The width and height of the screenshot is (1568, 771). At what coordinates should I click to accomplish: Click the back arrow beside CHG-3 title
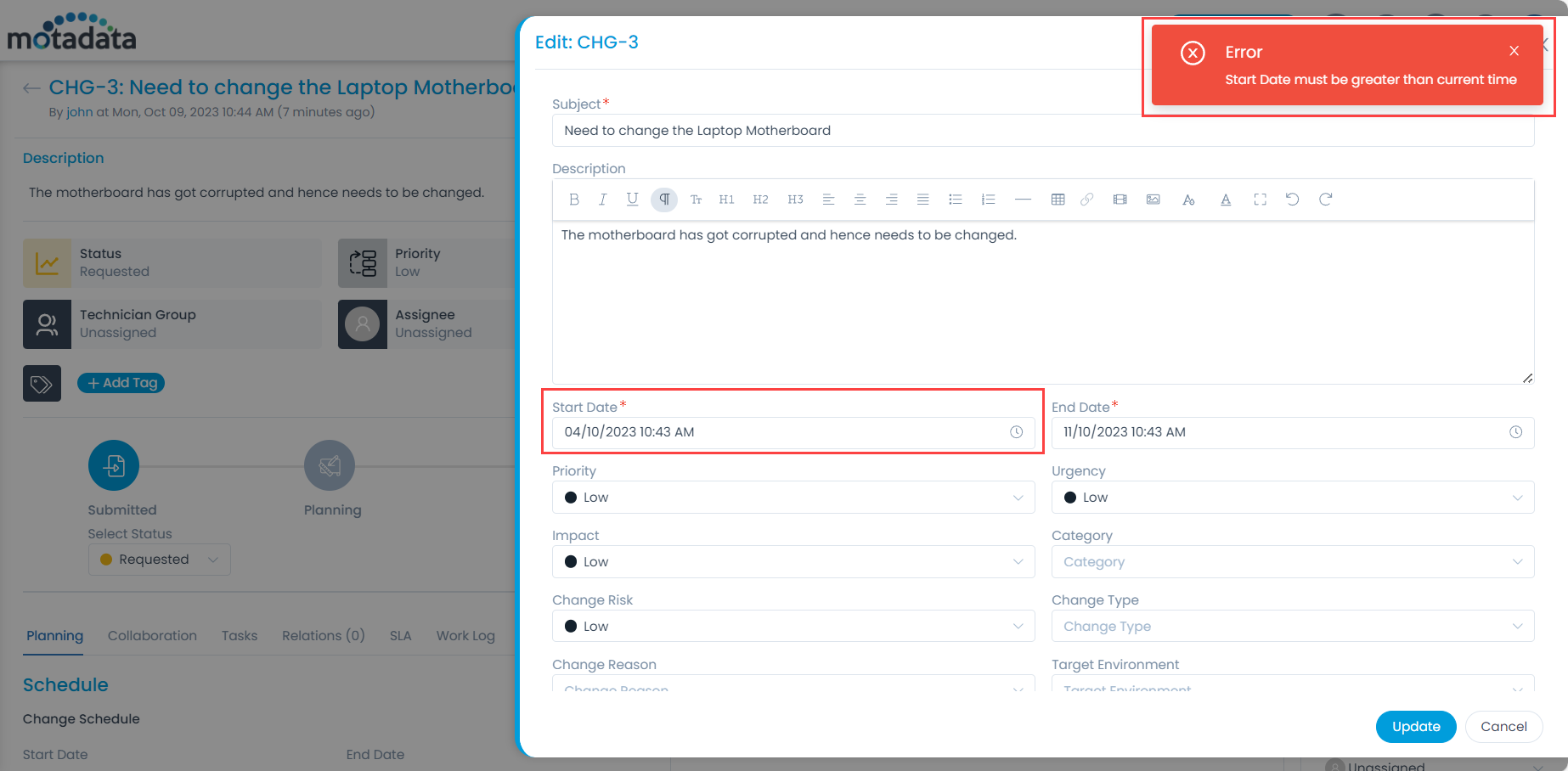pyautogui.click(x=32, y=88)
